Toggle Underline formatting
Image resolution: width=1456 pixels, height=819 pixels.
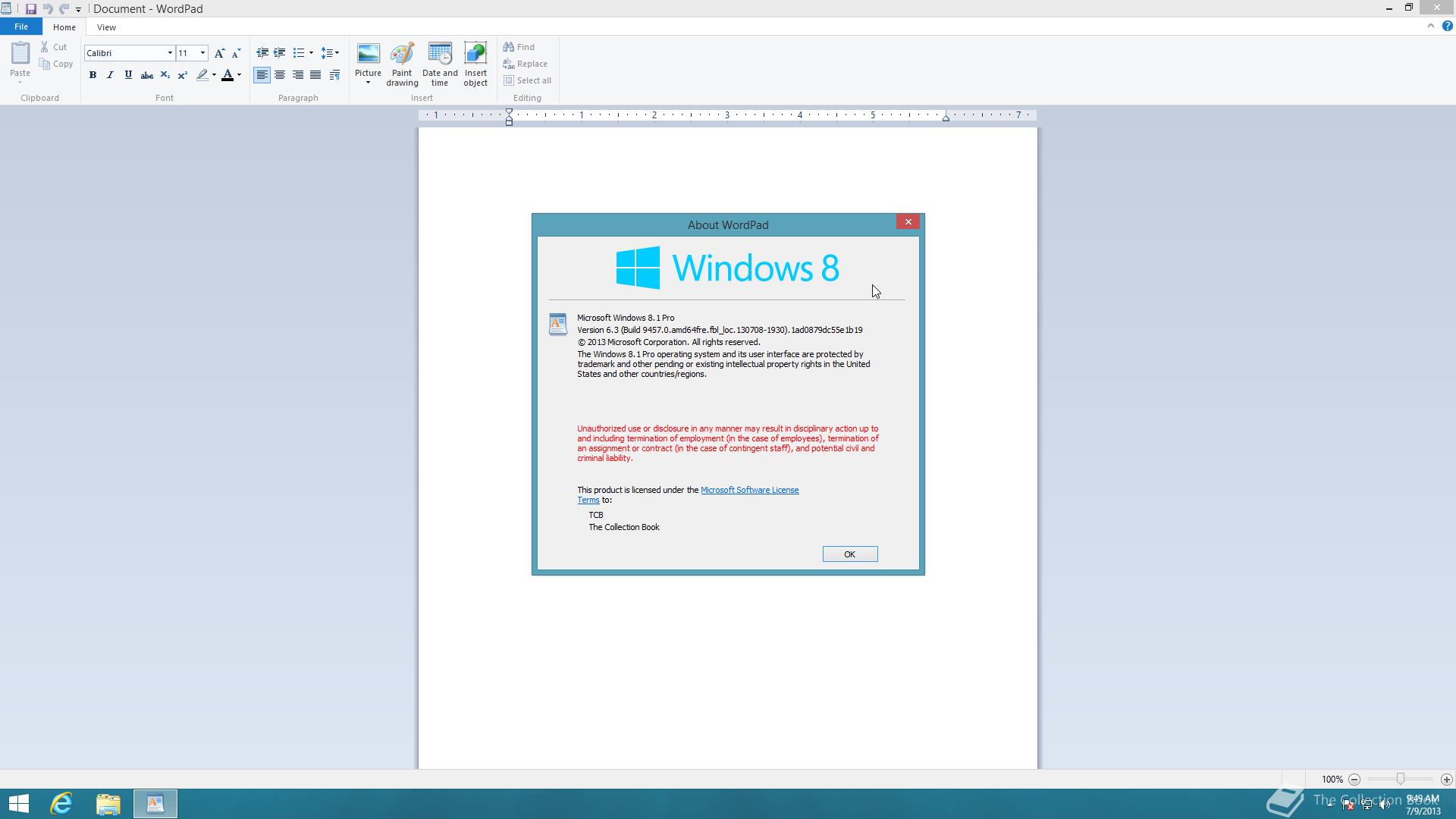point(128,75)
